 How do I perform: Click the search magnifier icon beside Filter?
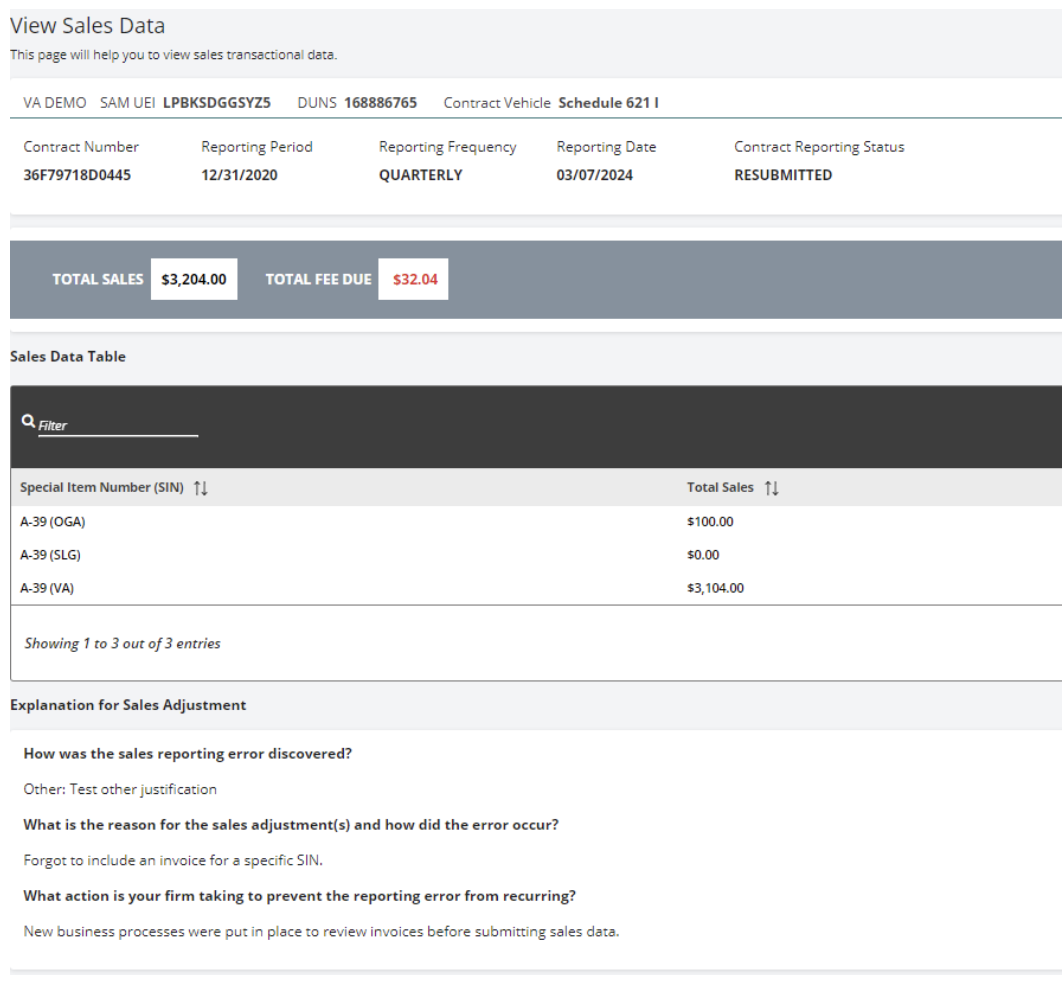point(28,421)
